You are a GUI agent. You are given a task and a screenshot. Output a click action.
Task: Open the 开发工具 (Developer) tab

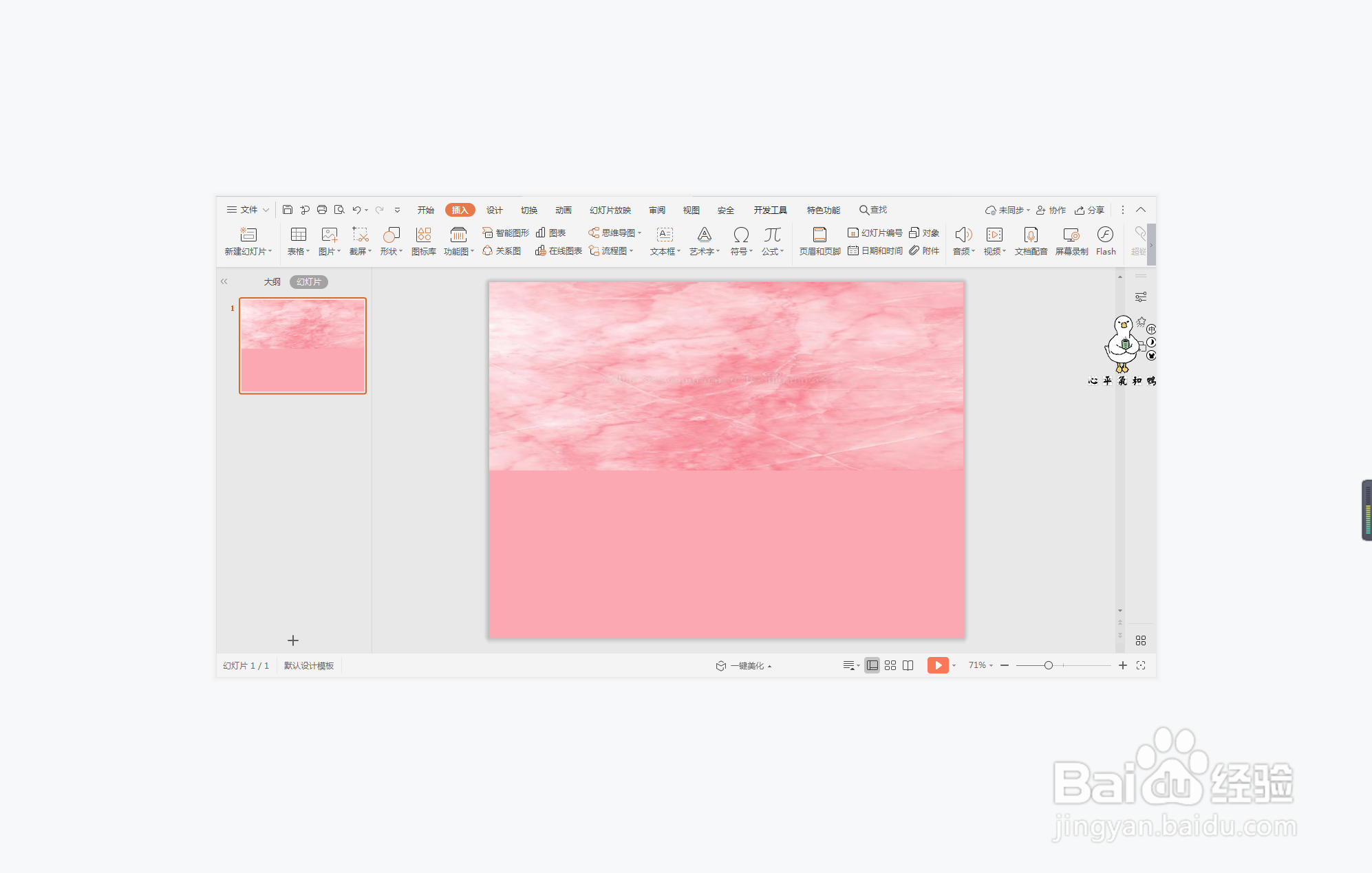[770, 210]
